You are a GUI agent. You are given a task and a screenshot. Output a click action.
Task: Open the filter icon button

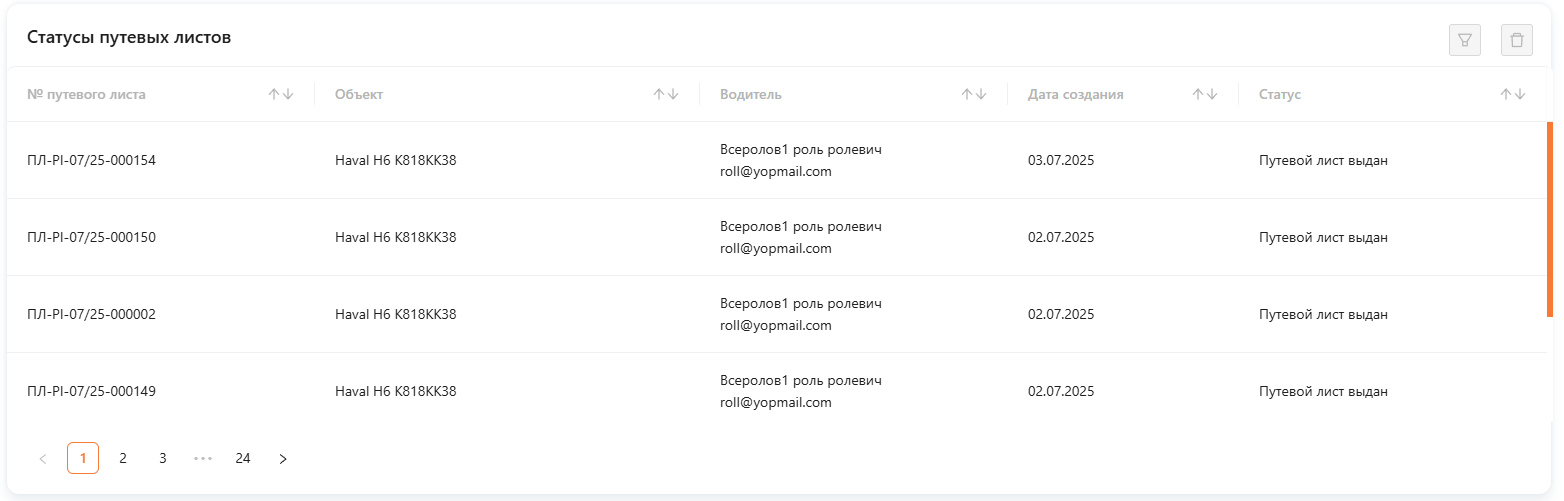coord(1465,40)
